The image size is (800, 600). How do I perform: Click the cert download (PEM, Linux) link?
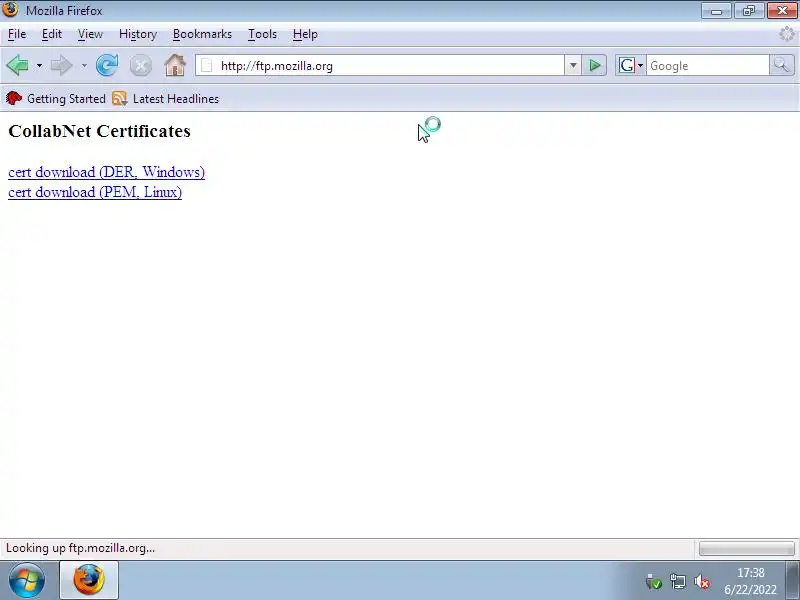click(95, 192)
